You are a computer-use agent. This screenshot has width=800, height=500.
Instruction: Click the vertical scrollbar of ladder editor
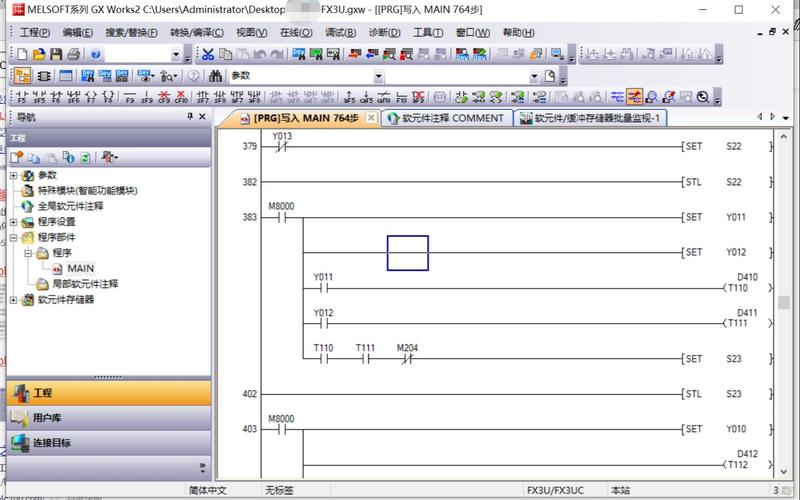coord(783,303)
